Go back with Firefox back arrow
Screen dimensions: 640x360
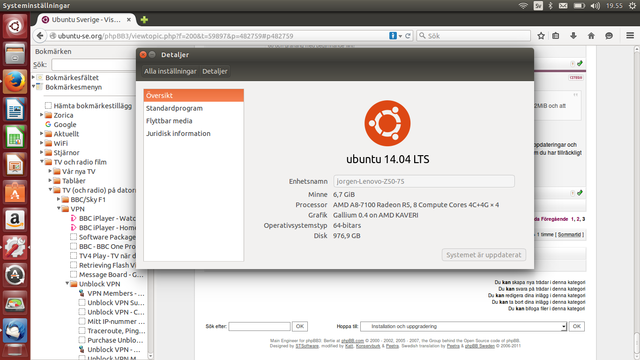tap(40, 36)
